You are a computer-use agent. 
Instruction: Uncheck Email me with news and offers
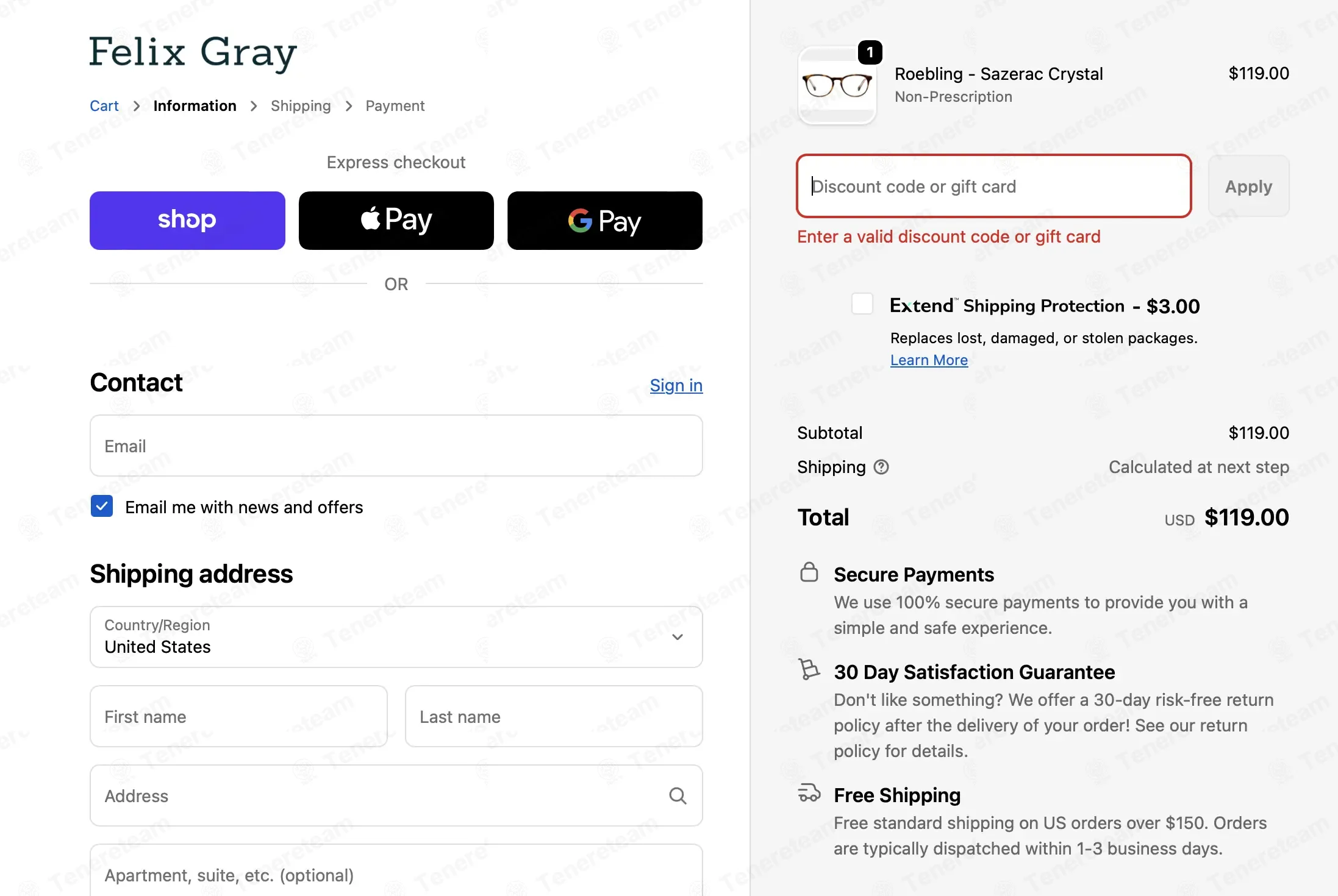(x=102, y=506)
